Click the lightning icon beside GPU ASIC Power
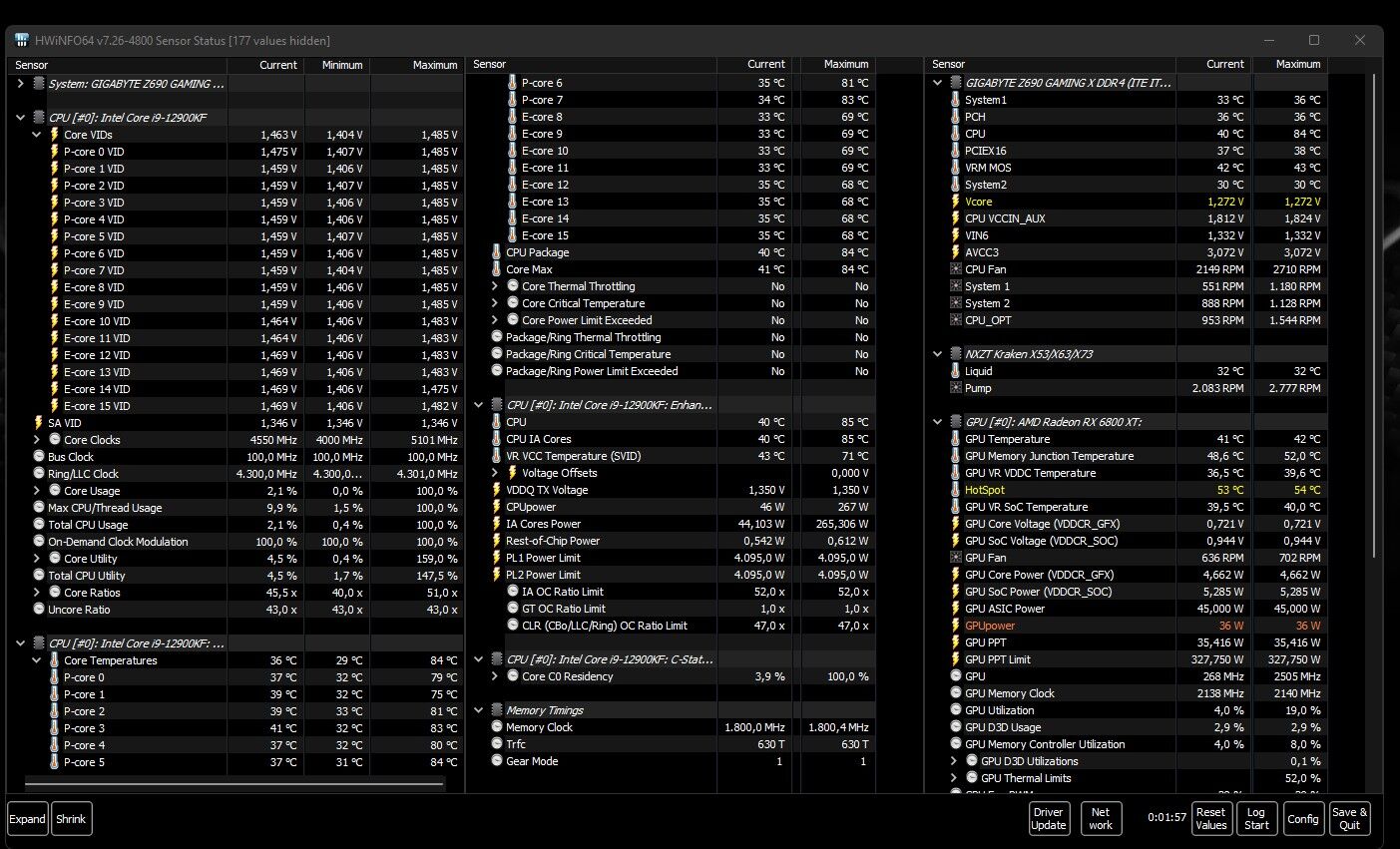 coord(956,609)
